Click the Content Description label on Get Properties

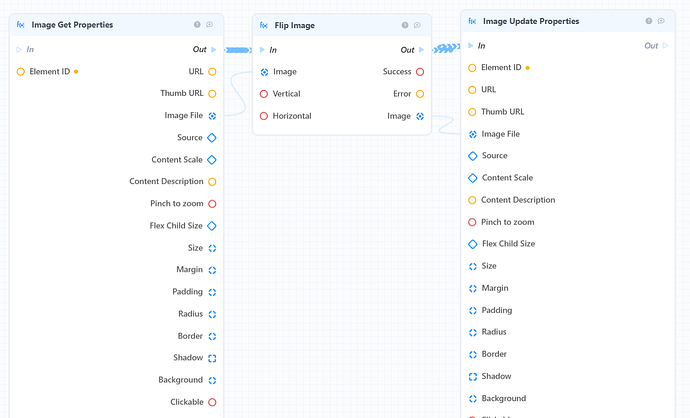(x=166, y=181)
